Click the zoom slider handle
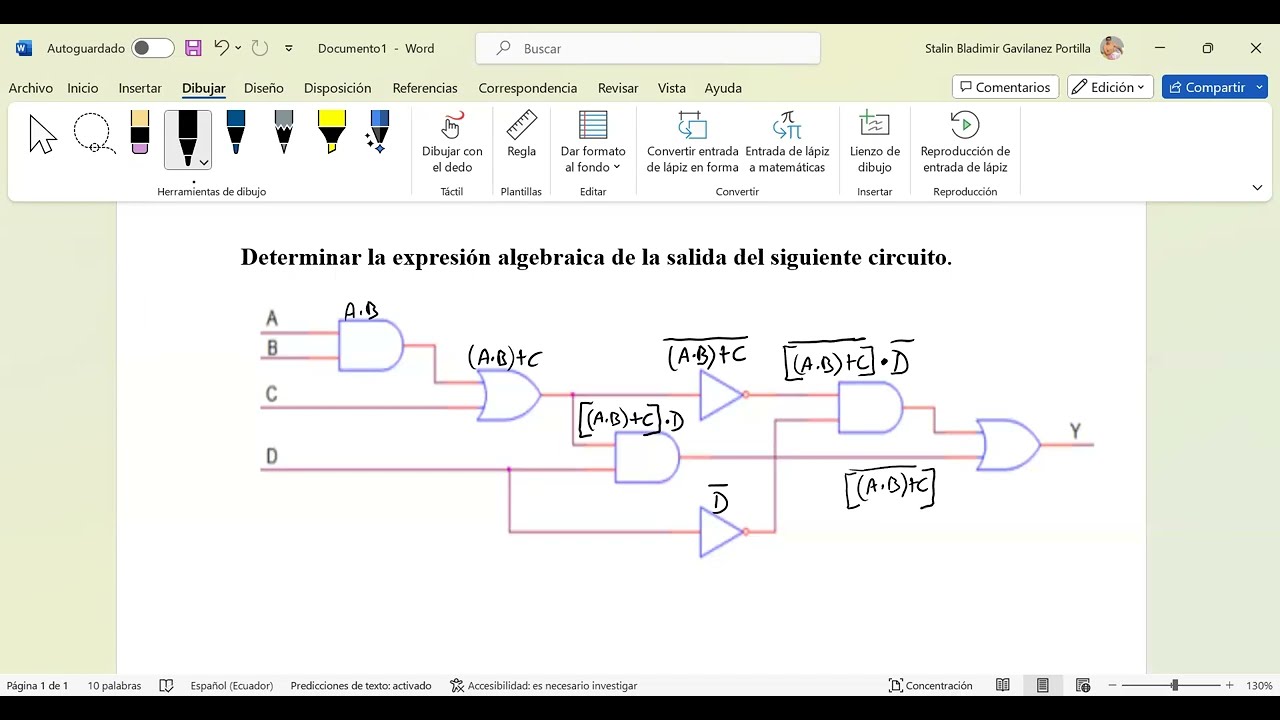Screen dimensions: 1280x720 [x=1174, y=686]
